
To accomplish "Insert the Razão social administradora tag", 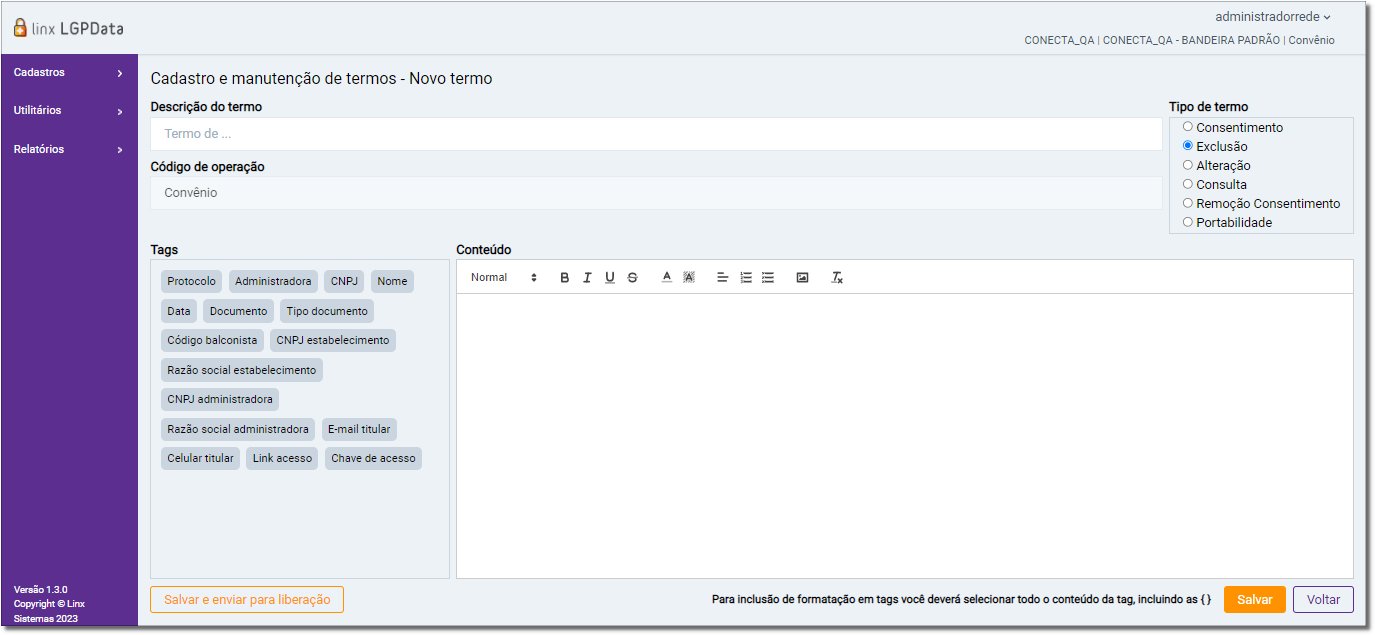I will tap(238, 429).
